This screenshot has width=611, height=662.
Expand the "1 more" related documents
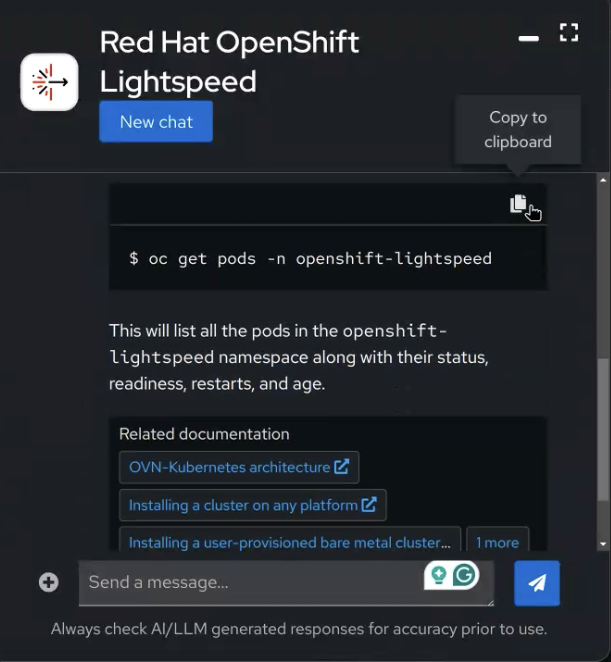(497, 542)
